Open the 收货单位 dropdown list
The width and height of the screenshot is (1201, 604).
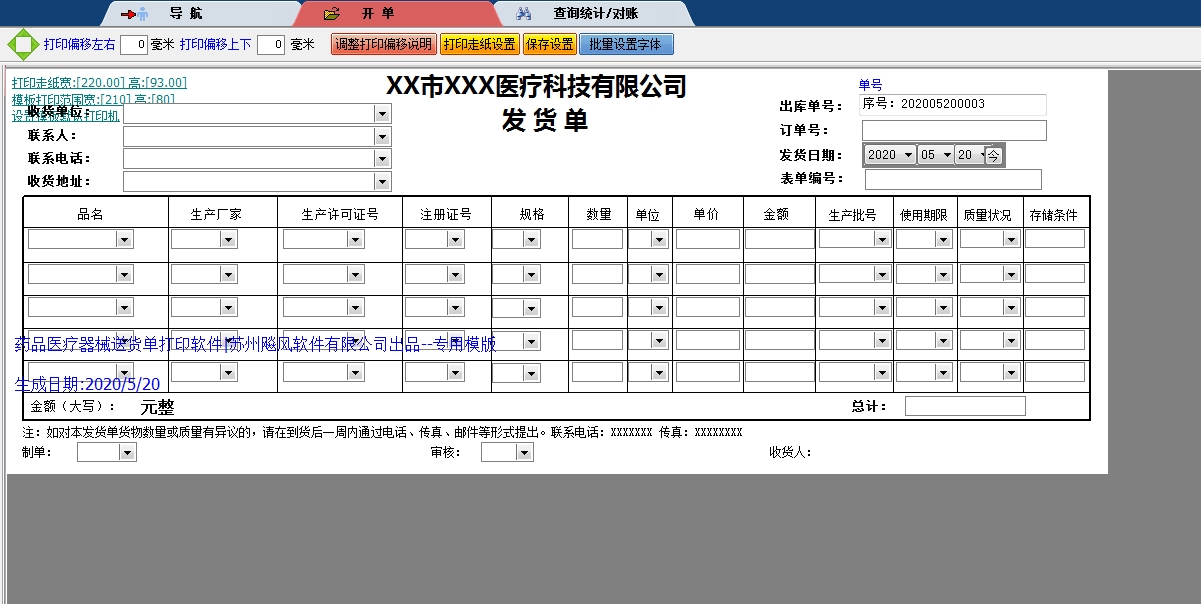(381, 112)
